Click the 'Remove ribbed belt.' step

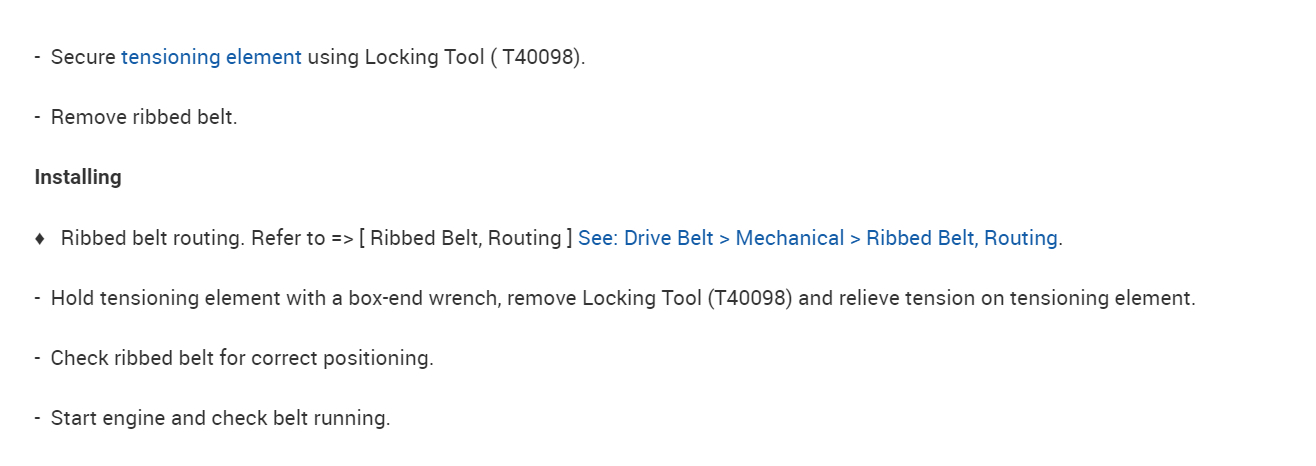[144, 117]
